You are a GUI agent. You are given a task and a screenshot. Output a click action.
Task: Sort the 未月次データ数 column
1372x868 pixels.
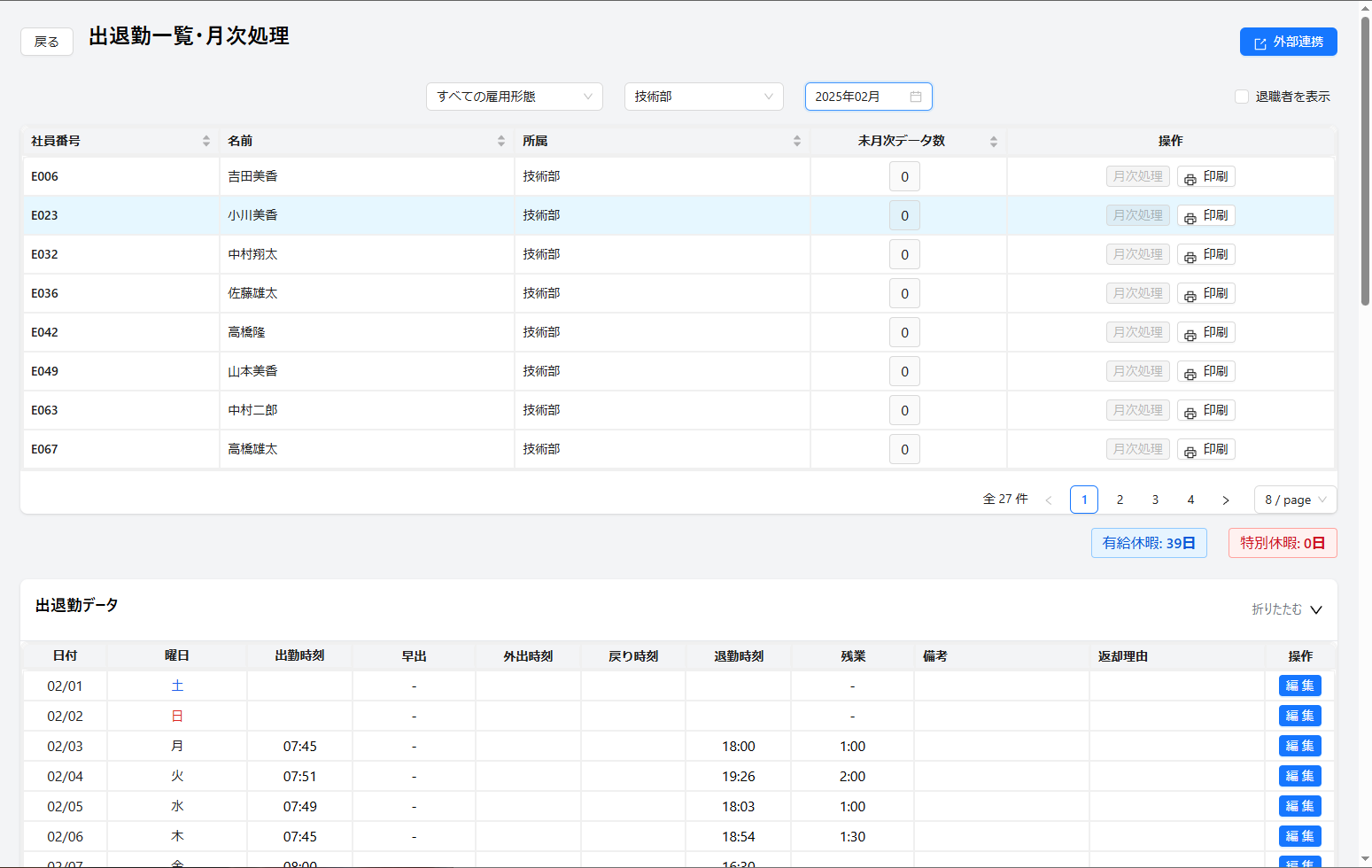tap(994, 141)
